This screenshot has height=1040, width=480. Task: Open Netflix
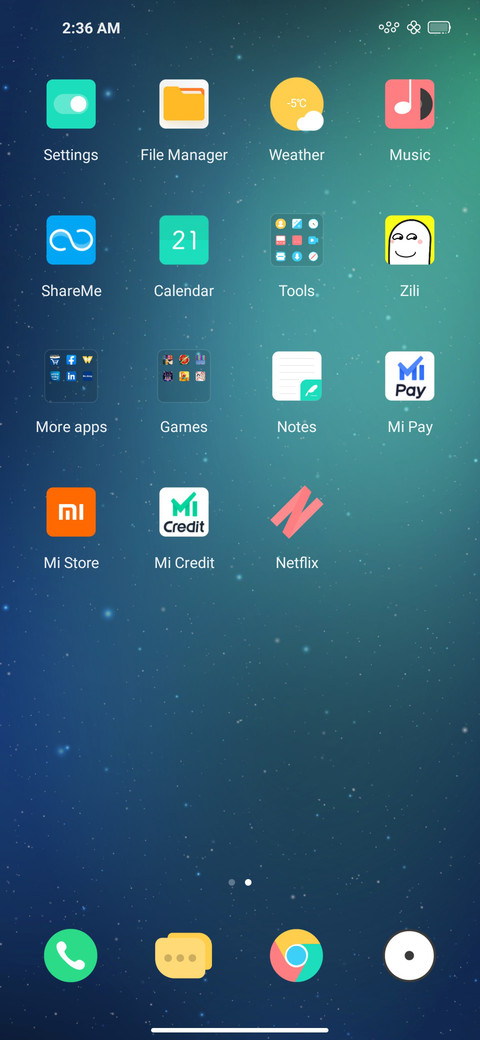point(297,512)
